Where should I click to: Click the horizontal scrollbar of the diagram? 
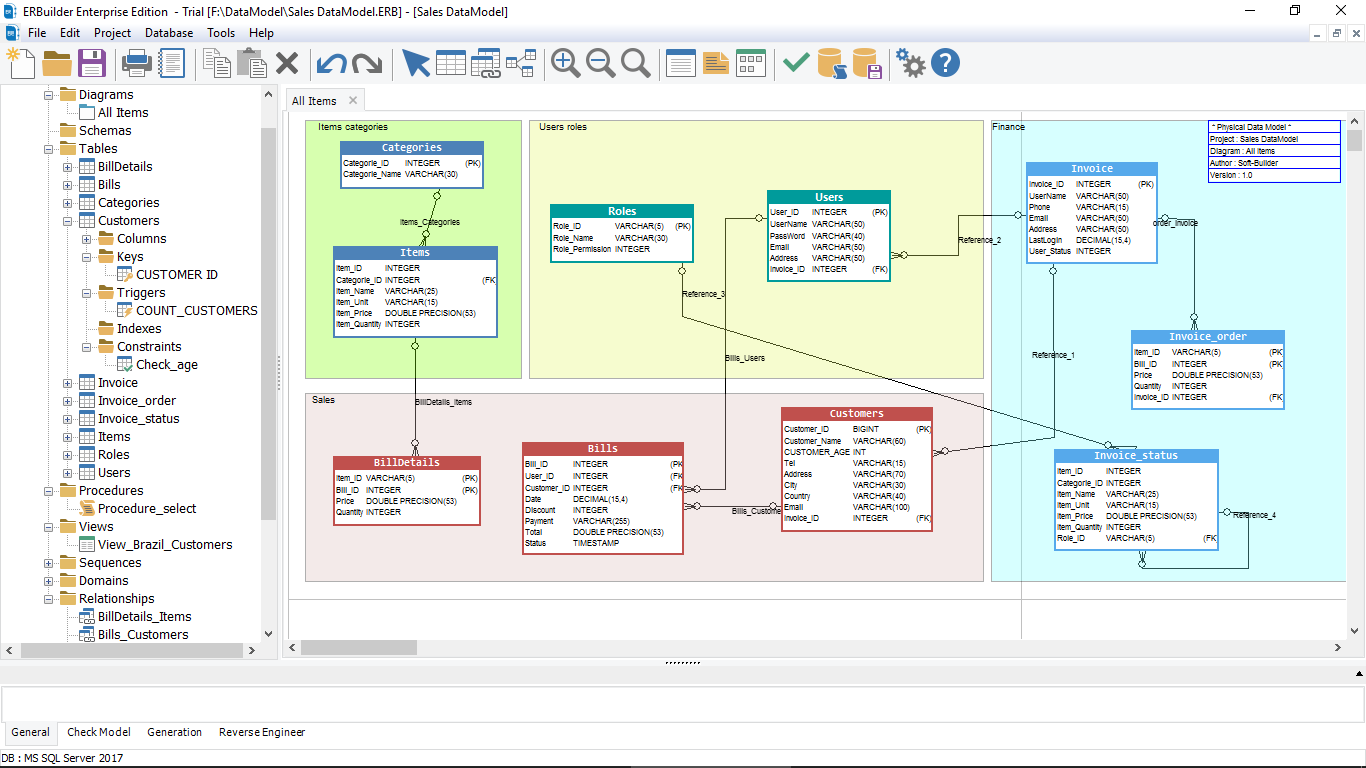pos(360,648)
